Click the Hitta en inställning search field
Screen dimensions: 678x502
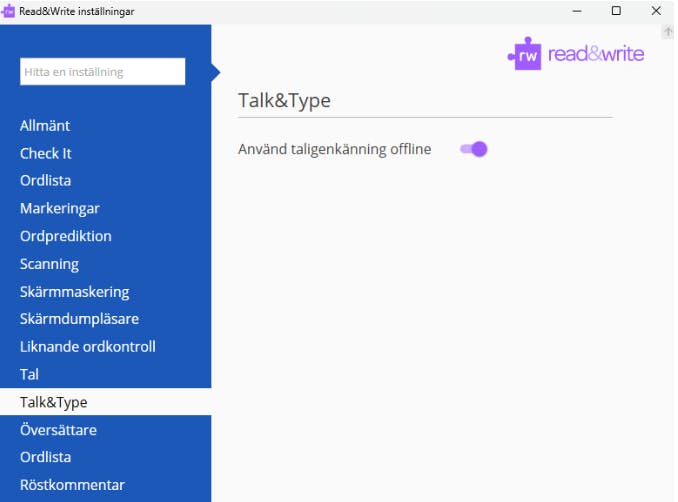tap(102, 71)
